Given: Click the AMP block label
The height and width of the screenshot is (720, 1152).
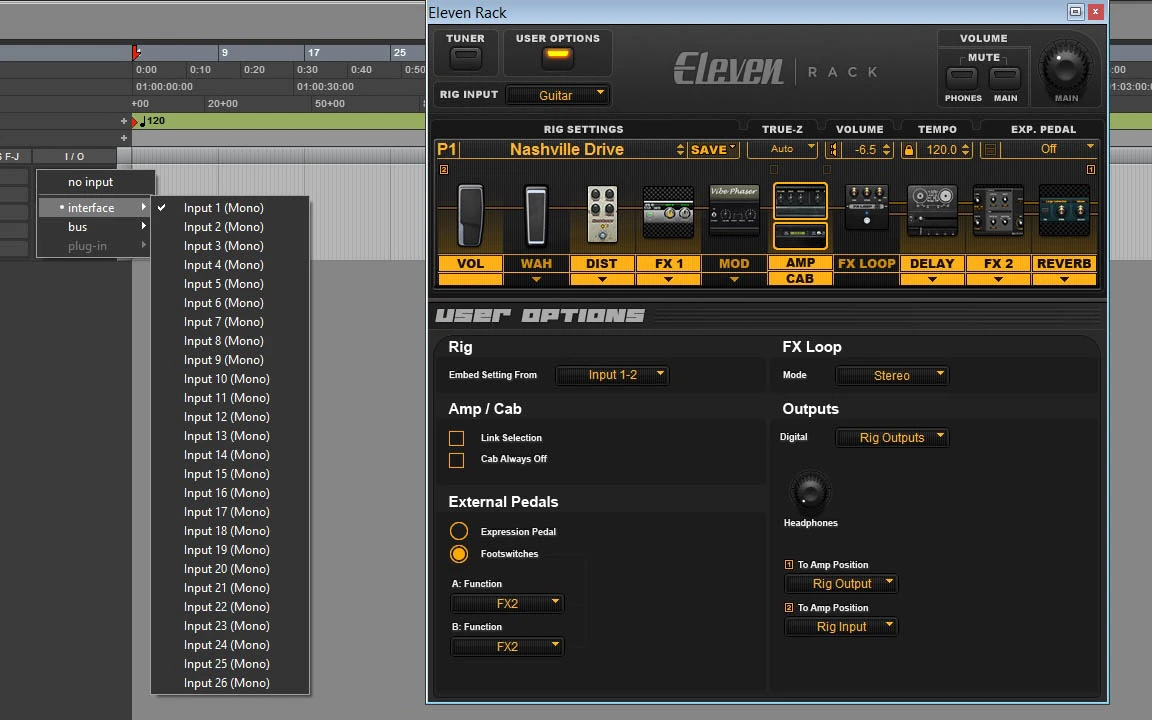Looking at the screenshot, I should pyautogui.click(x=800, y=262).
